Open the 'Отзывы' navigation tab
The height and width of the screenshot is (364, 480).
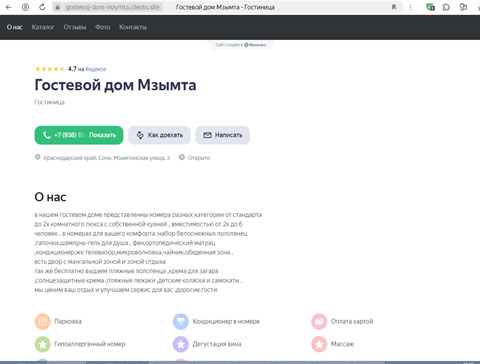click(75, 27)
